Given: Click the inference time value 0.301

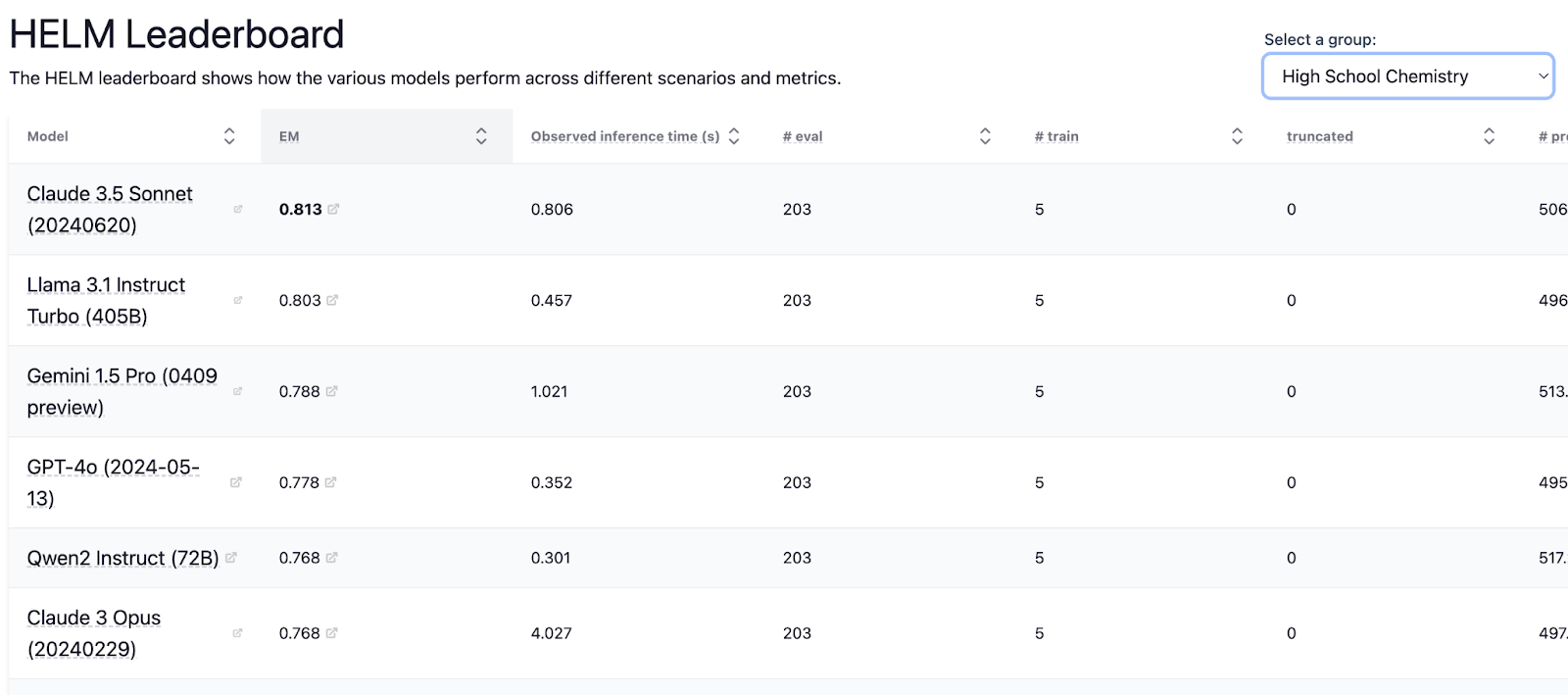Looking at the screenshot, I should 551,558.
